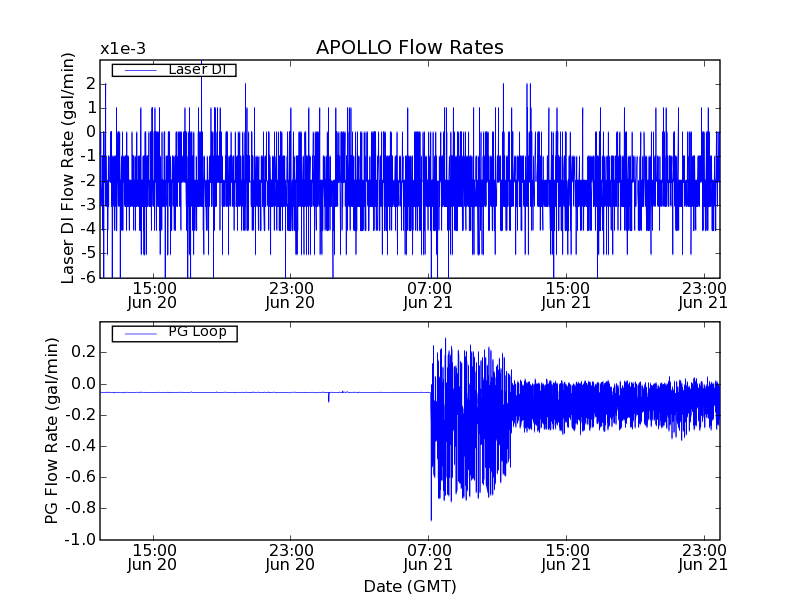The width and height of the screenshot is (800, 600).
Task: Click the Laser DI Flow Rate axis label
Action: pyautogui.click(x=68, y=168)
